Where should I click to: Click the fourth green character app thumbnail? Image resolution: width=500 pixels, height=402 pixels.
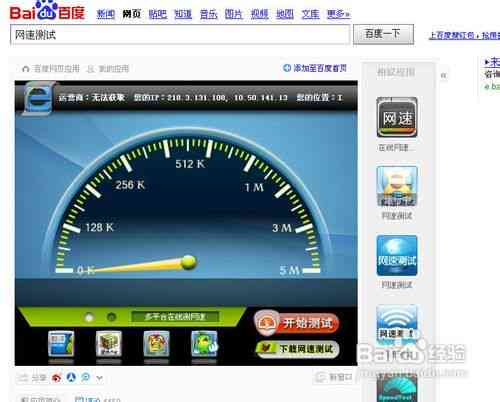click(204, 344)
